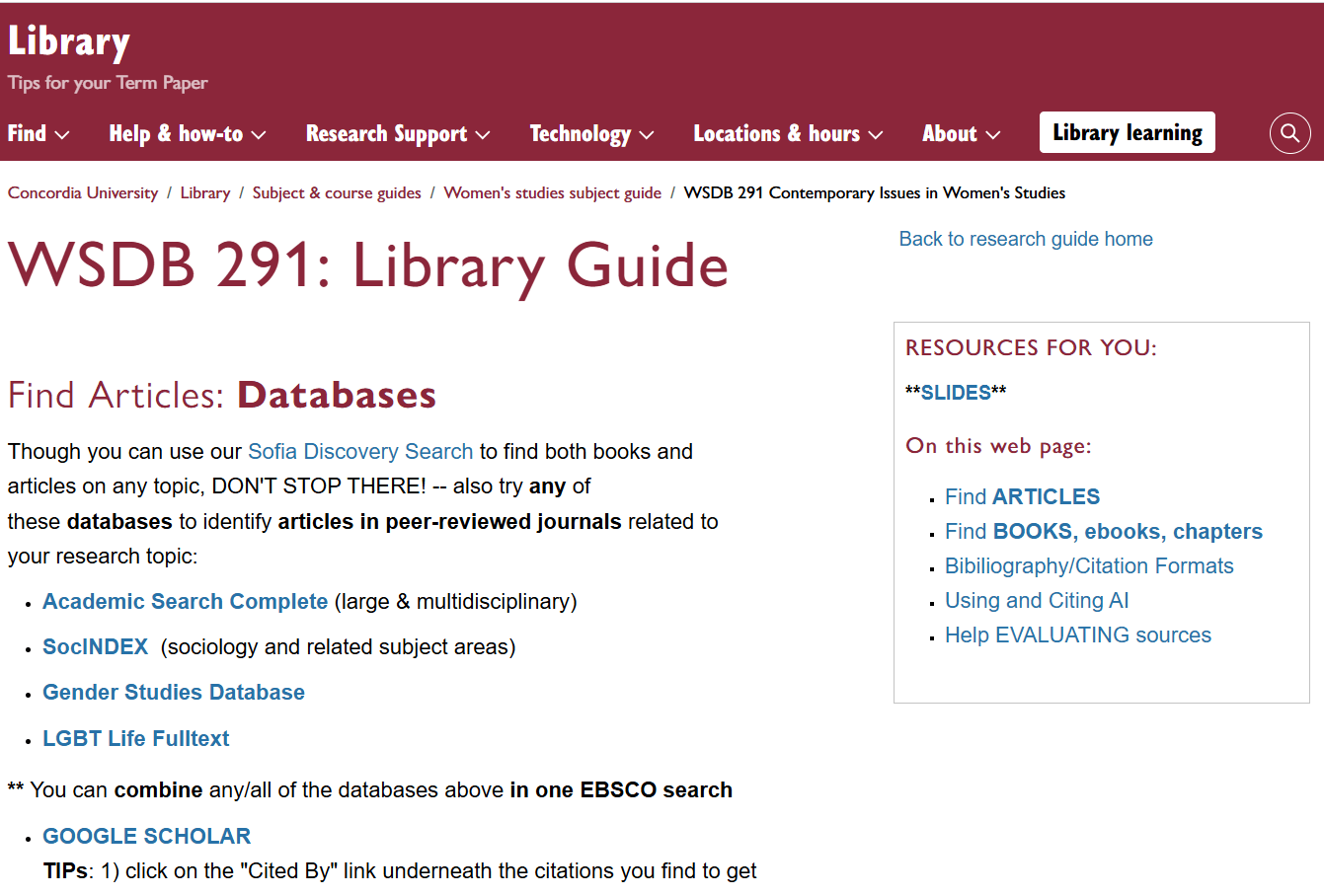Image resolution: width=1324 pixels, height=896 pixels.
Task: Click the Women's studies subject guide breadcrumb
Action: [552, 192]
